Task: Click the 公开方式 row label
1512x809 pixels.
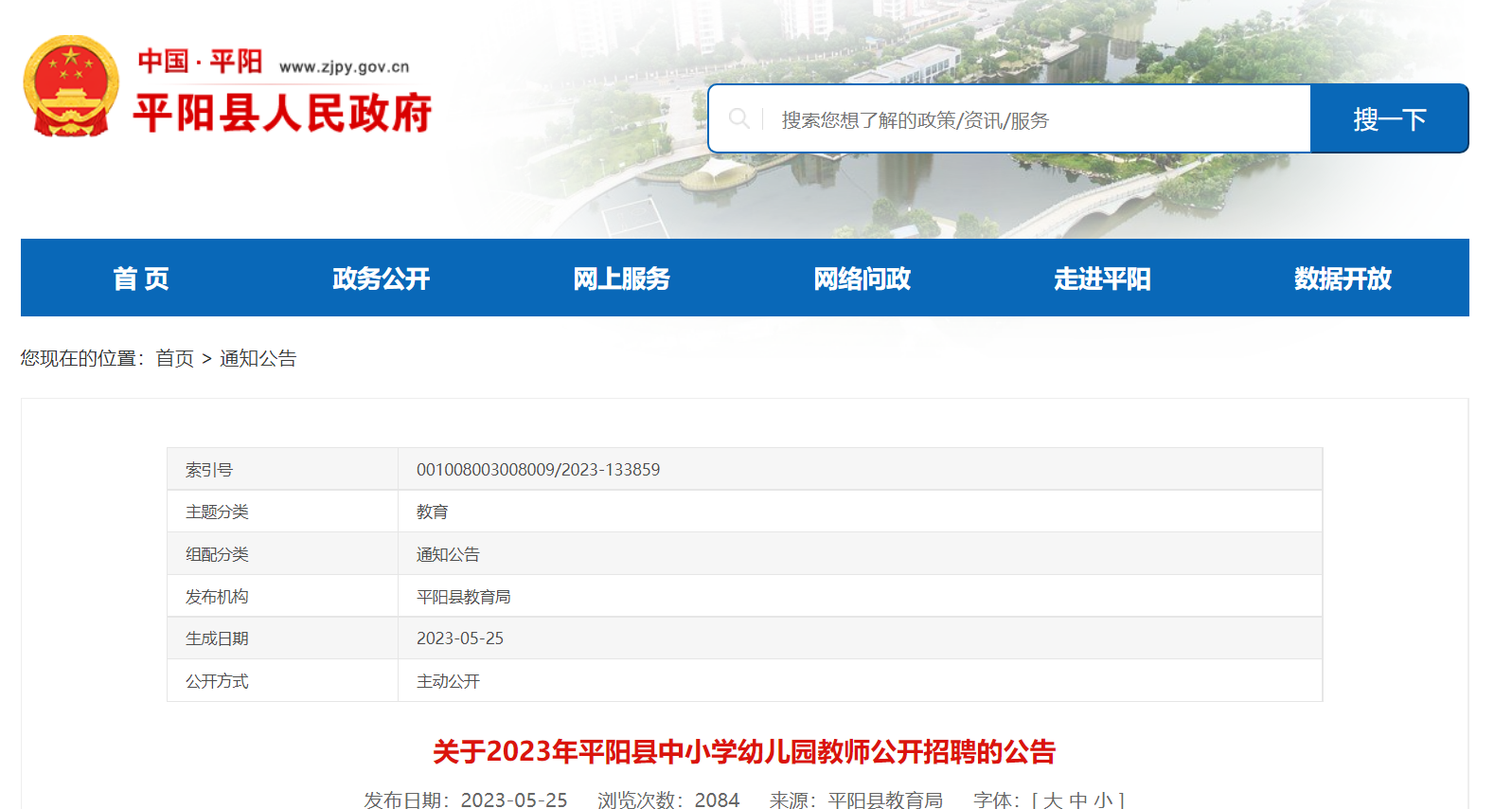Action: point(217,681)
